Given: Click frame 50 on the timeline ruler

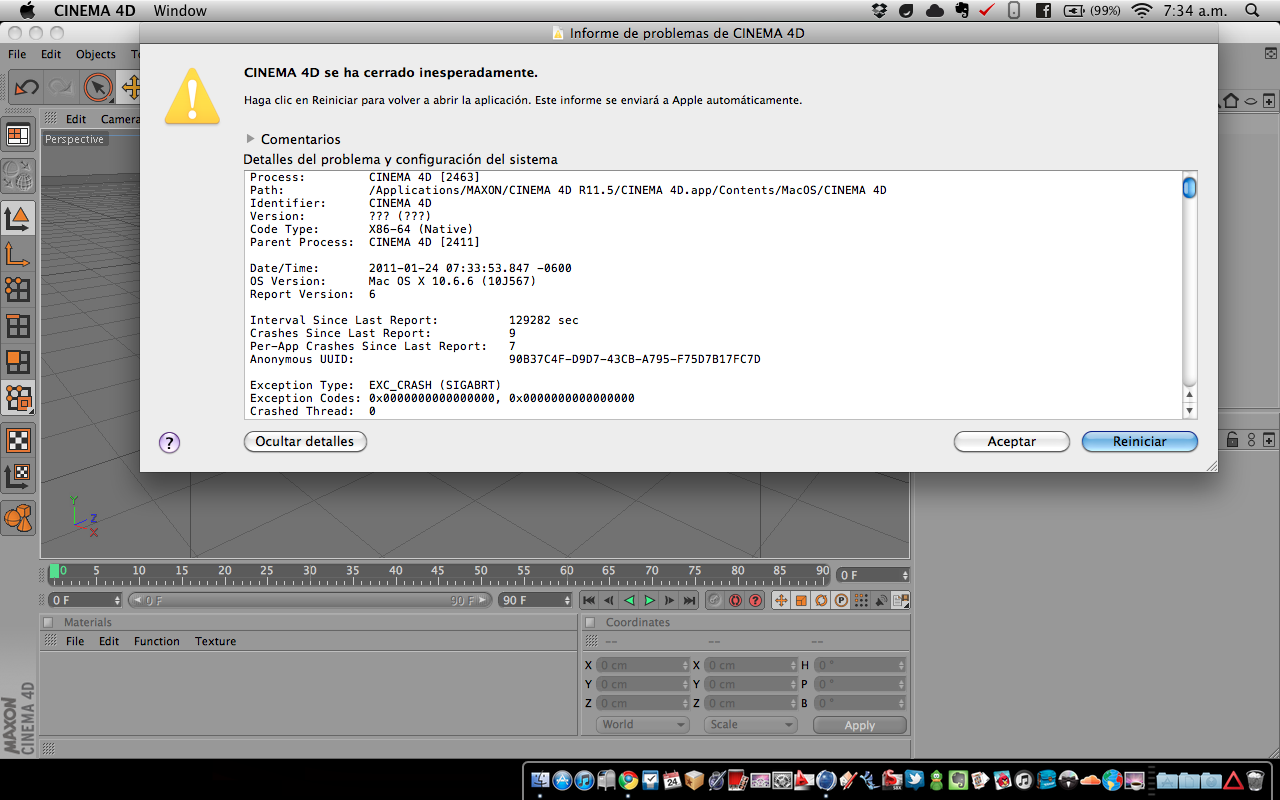Looking at the screenshot, I should (x=482, y=573).
